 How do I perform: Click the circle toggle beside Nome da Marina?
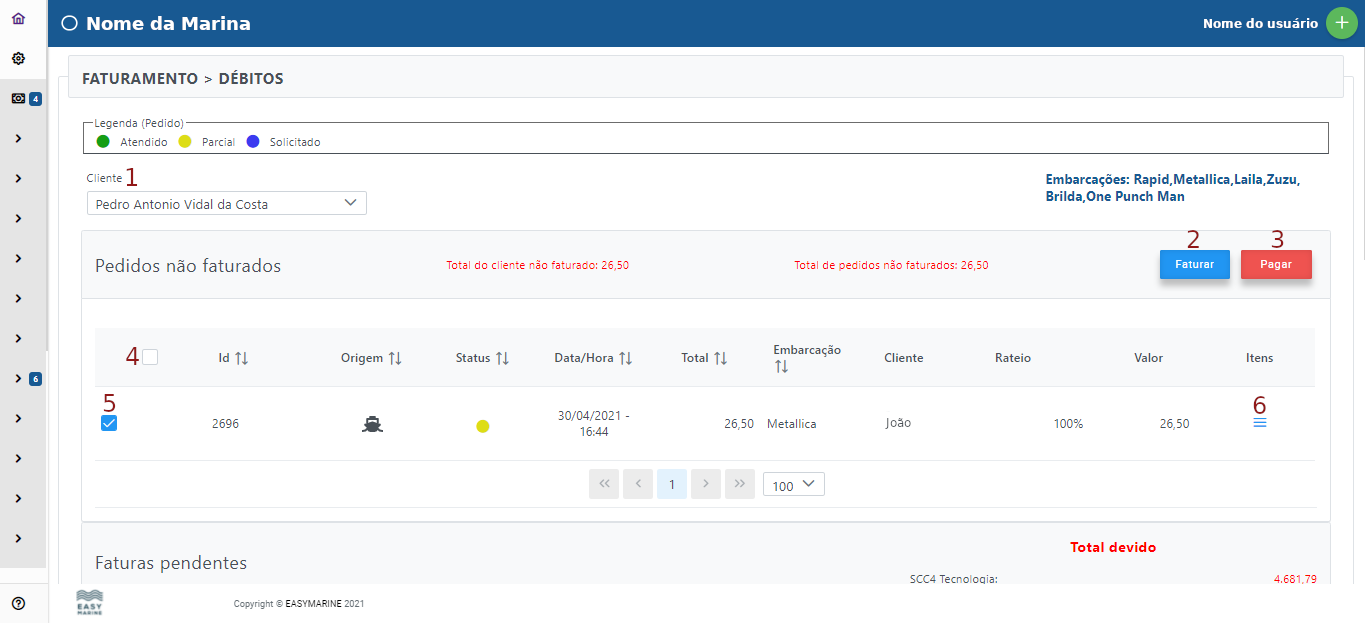coord(70,24)
